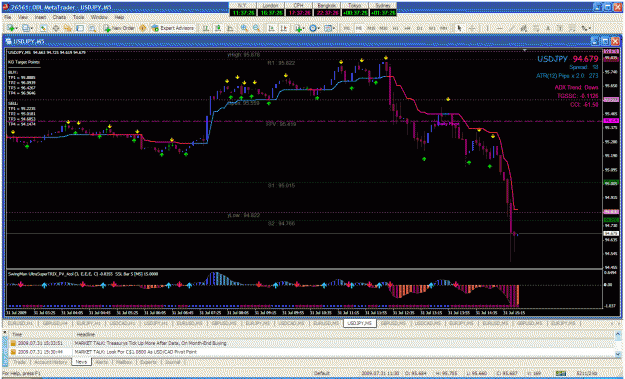Switch to the Account History tab
625x379 pixels.
50,362
